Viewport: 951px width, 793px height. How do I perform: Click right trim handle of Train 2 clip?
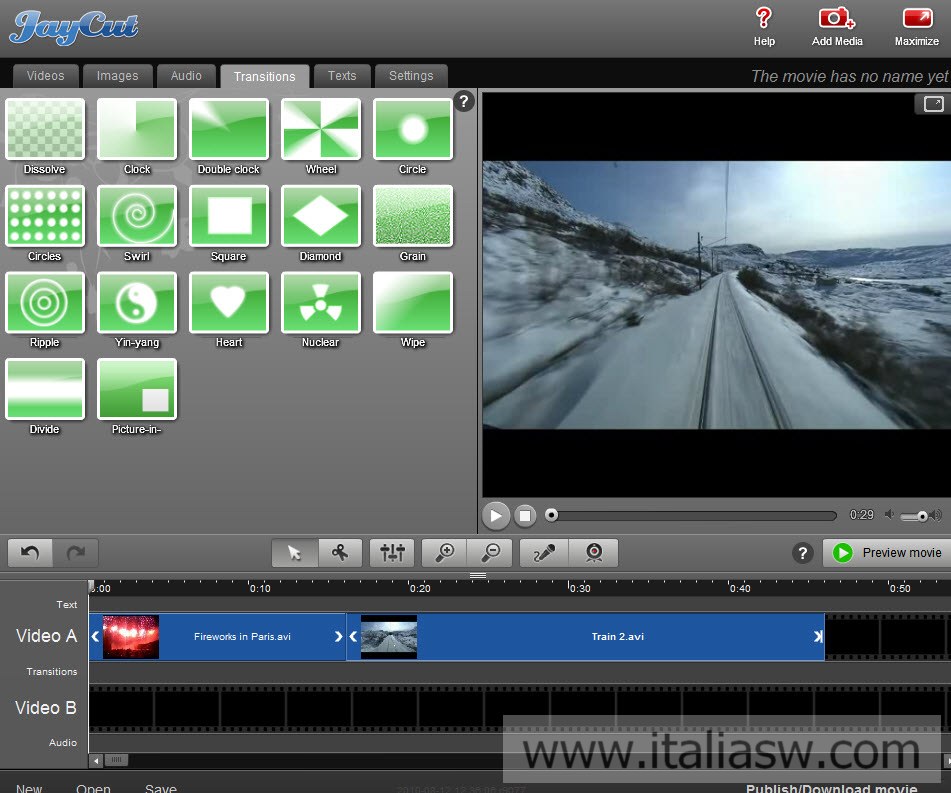point(818,636)
